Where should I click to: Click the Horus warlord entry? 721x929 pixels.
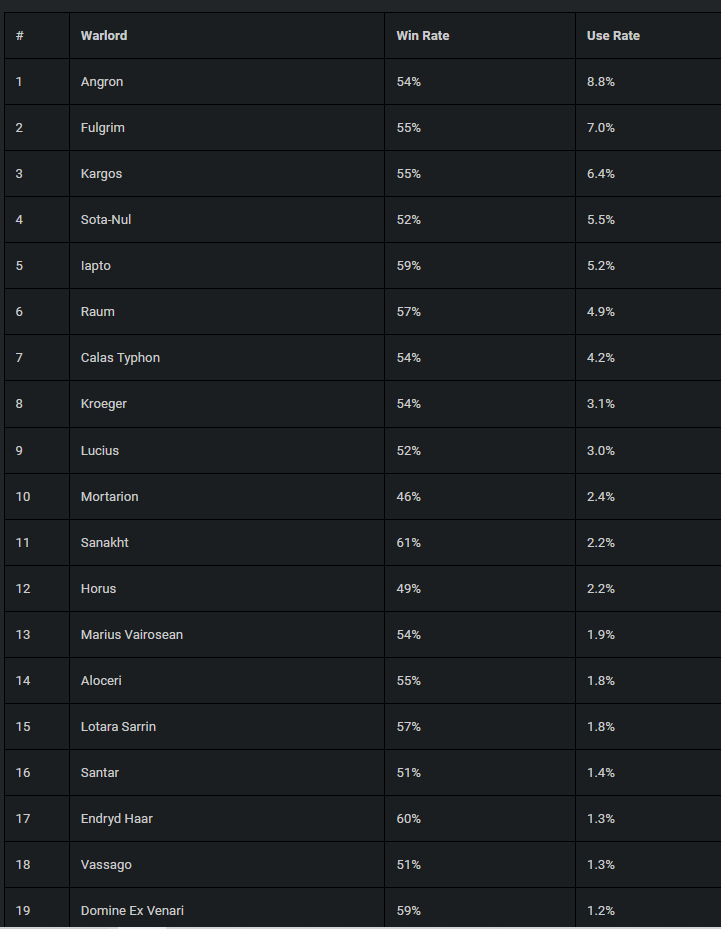[98, 589]
